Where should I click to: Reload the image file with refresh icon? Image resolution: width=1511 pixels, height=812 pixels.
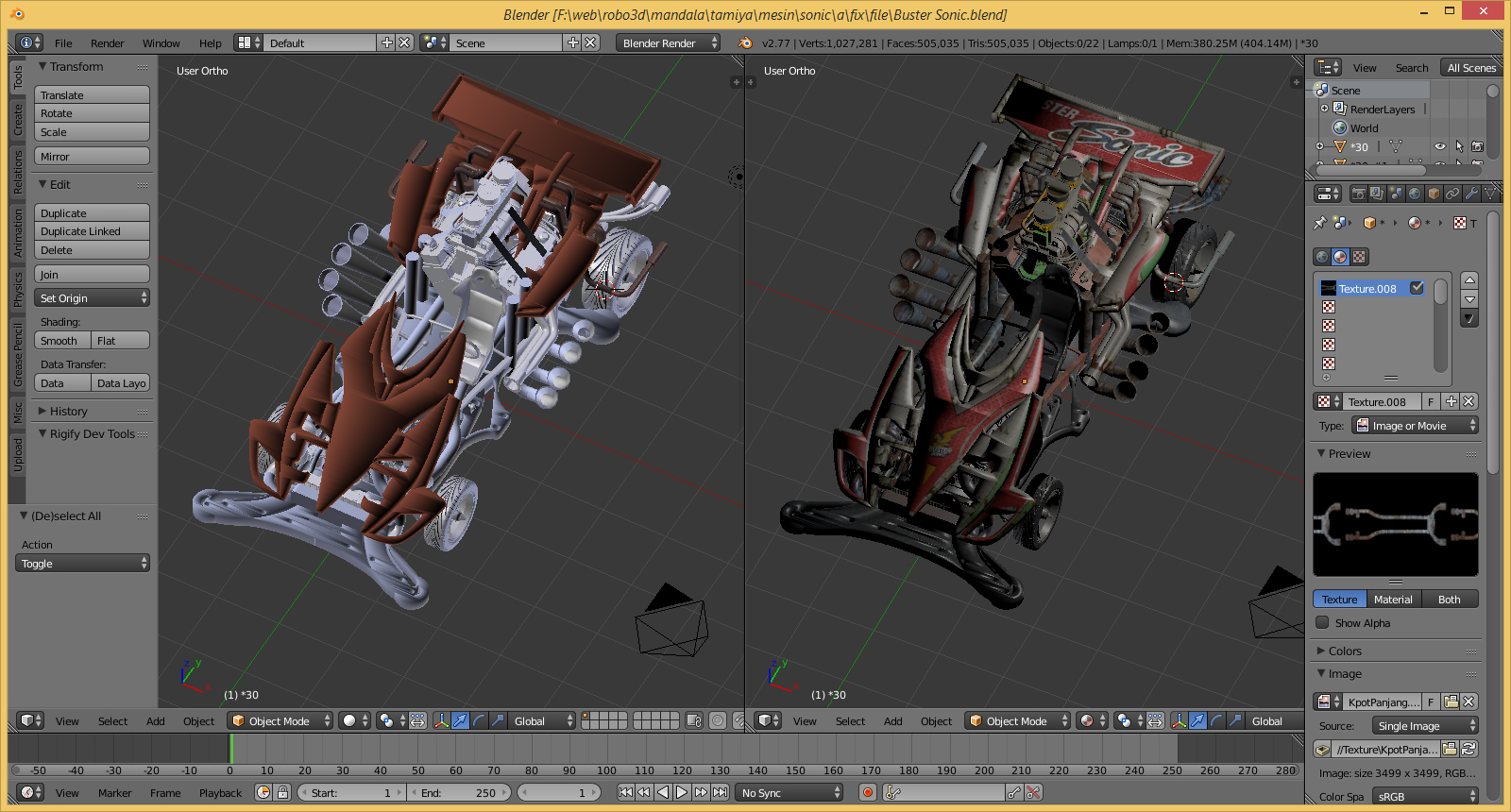[1469, 749]
